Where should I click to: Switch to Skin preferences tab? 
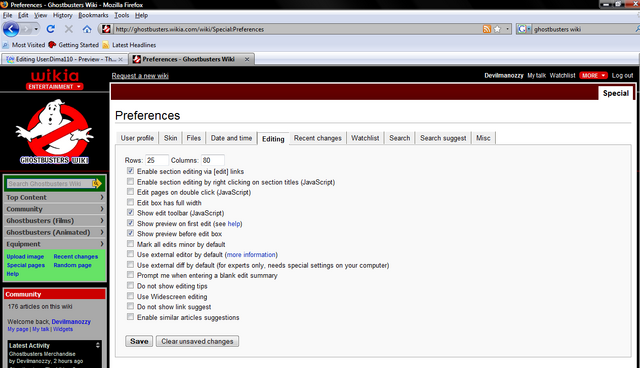pyautogui.click(x=170, y=138)
